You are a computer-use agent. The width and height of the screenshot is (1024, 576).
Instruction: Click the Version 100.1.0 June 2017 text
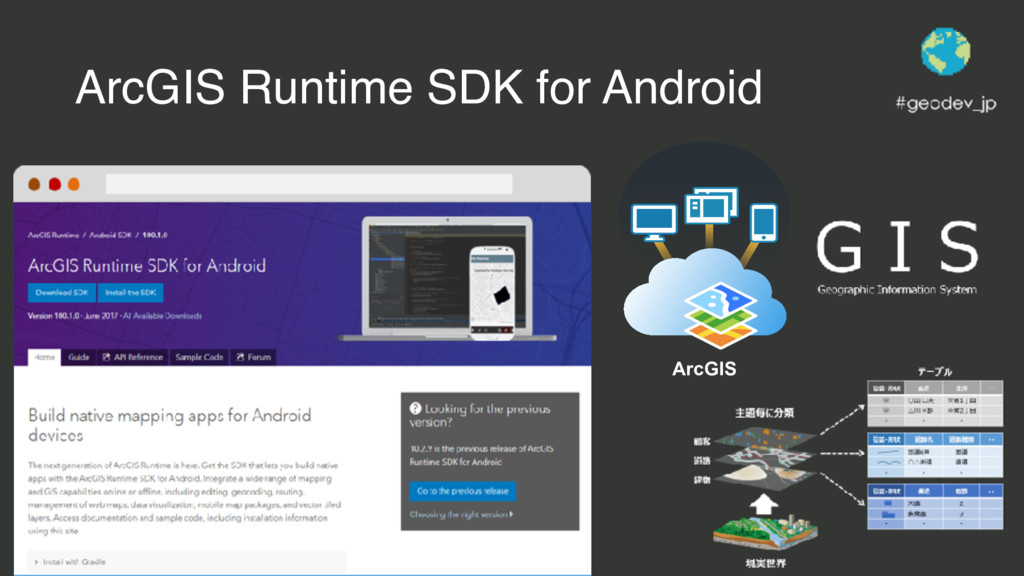point(72,316)
